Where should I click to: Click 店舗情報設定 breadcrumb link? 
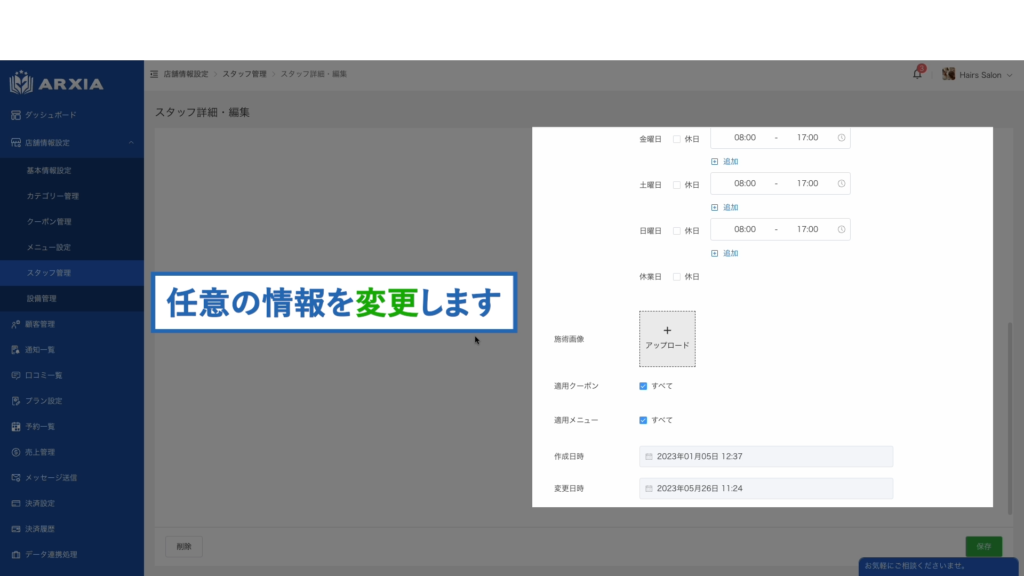coord(185,74)
